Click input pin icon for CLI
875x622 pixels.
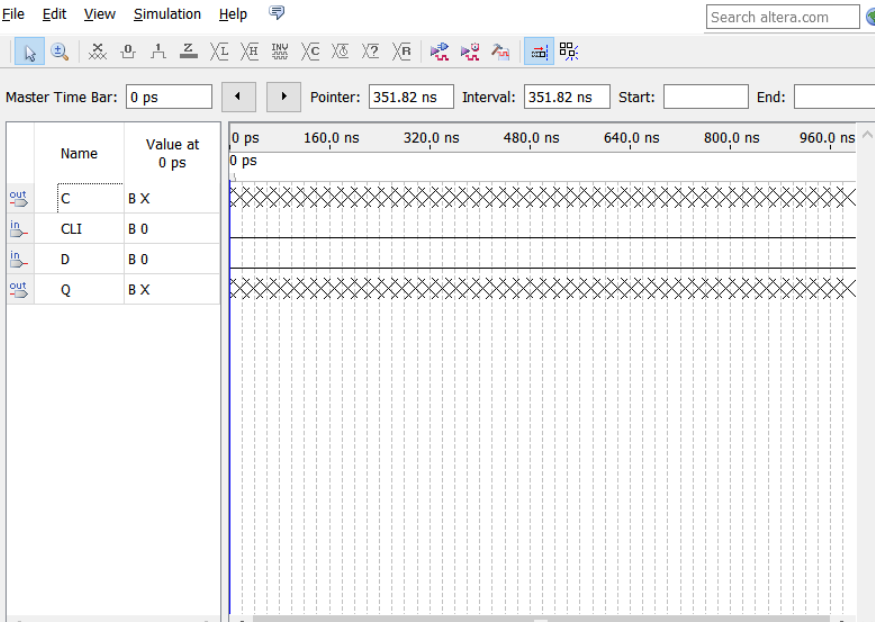(18, 229)
